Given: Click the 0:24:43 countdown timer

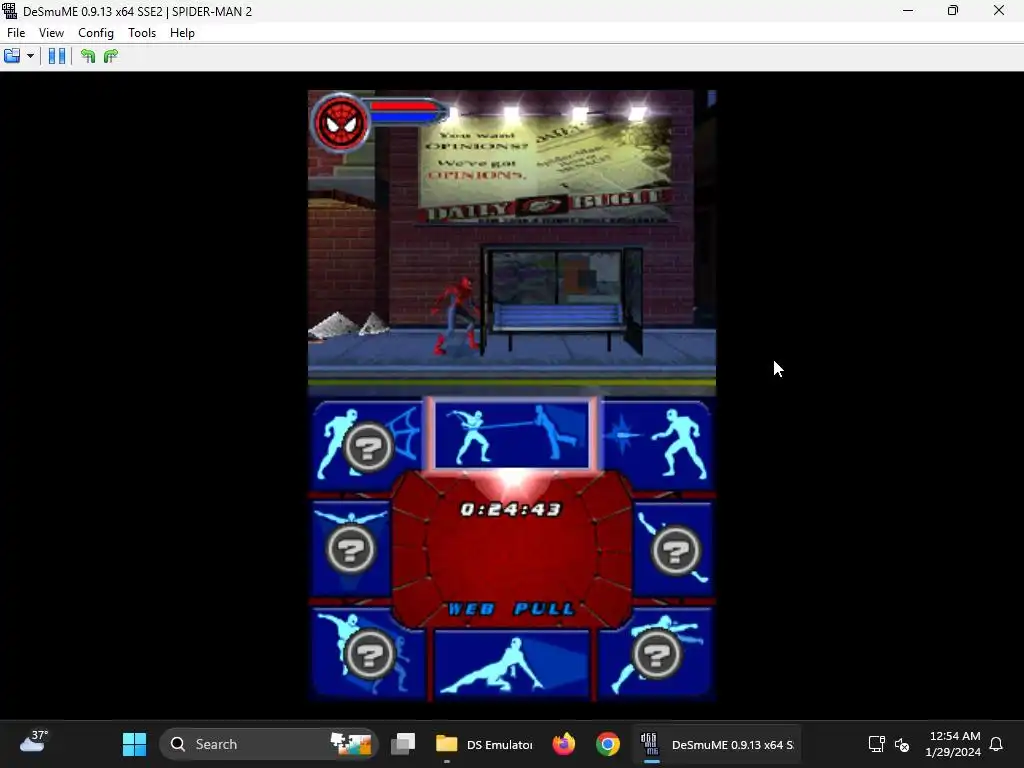Looking at the screenshot, I should (x=511, y=509).
